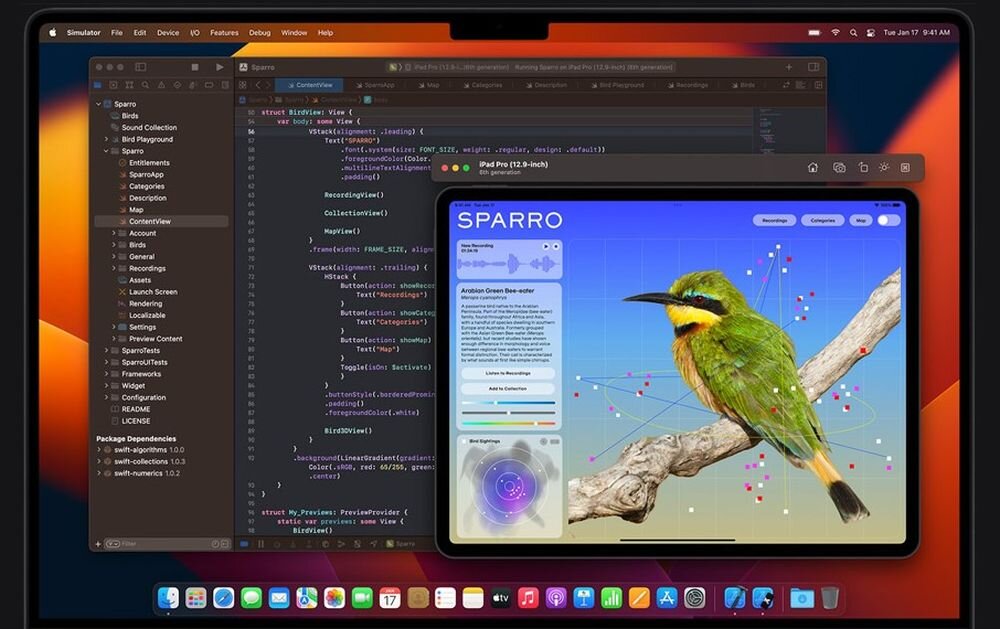The image size is (1000, 629).
Task: Switch appearance using the Simulator brightness icon
Action: point(884,166)
